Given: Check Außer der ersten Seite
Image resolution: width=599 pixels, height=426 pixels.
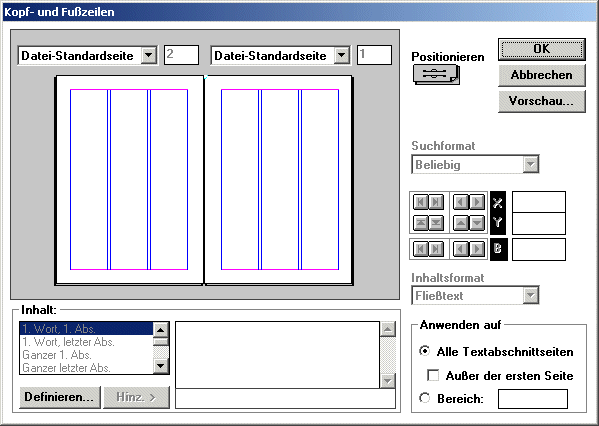Looking at the screenshot, I should pos(433,375).
